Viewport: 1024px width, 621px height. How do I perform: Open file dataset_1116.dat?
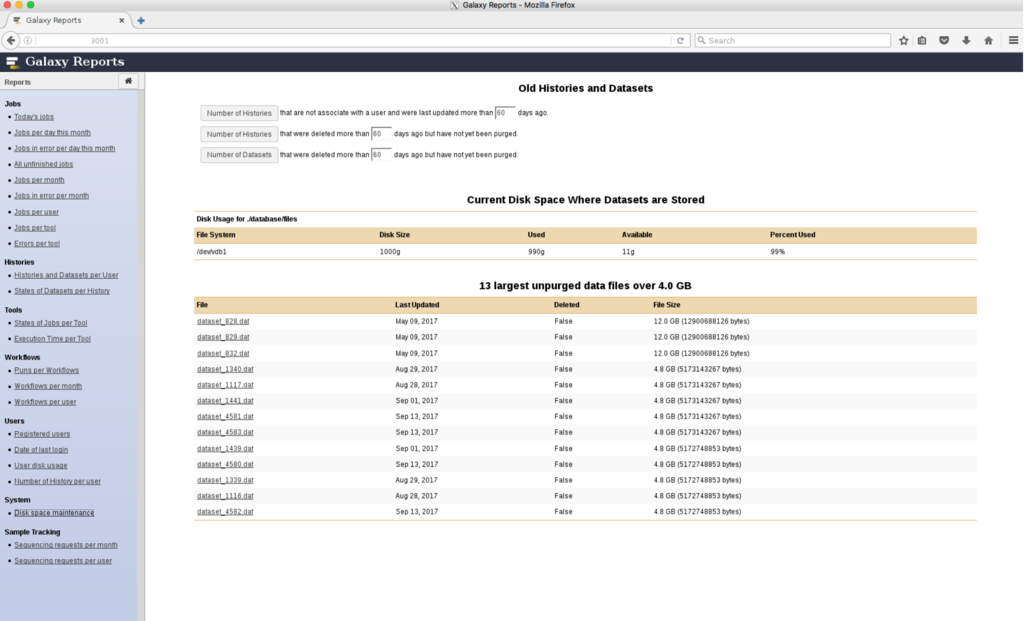click(225, 496)
